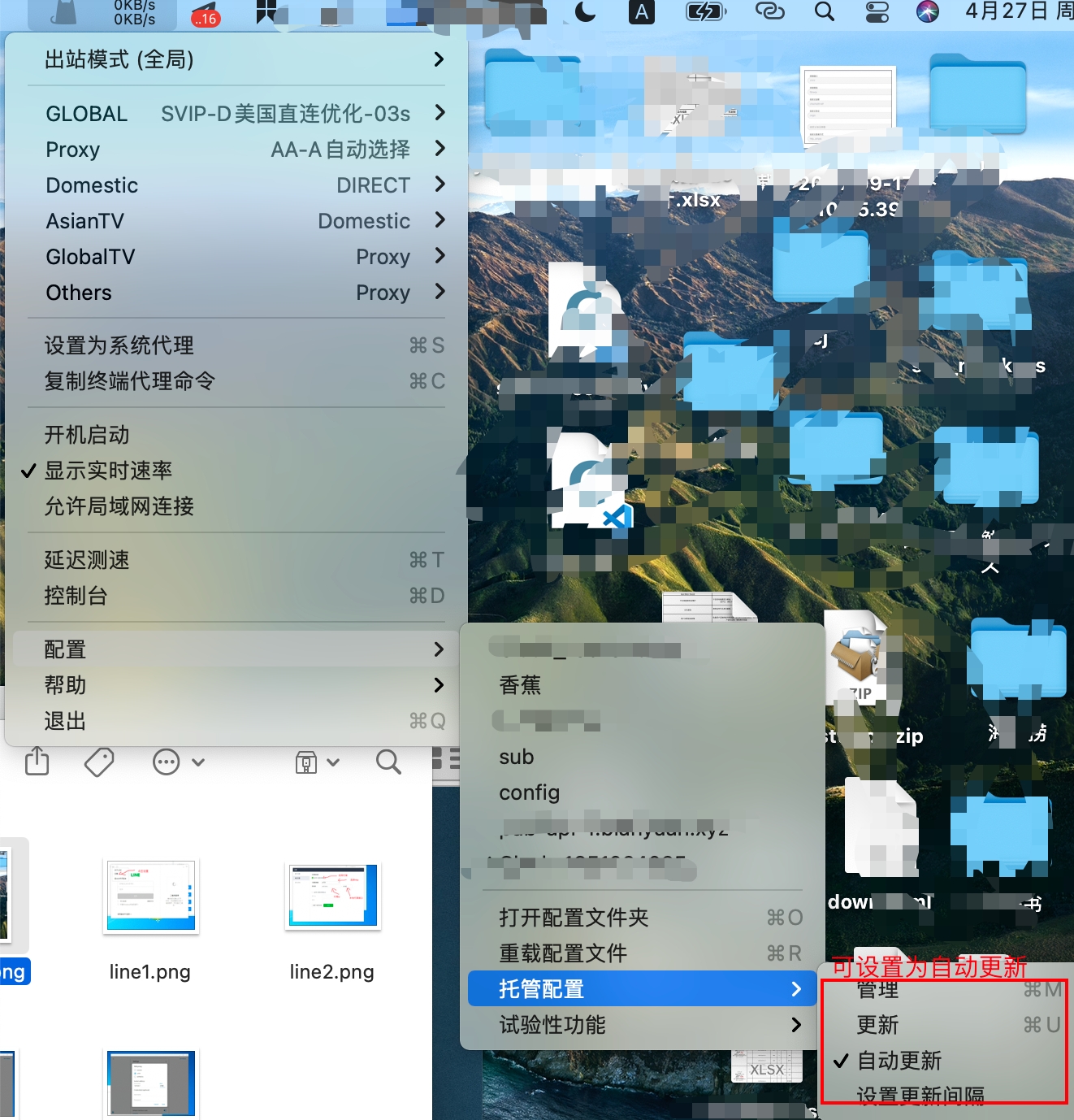Choose 重载配置文件 from the menu
The height and width of the screenshot is (1120, 1074).
(x=563, y=953)
